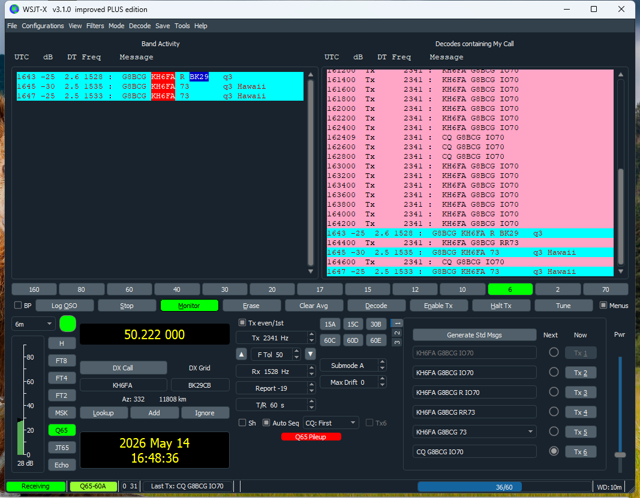Select the Q65 mode button

pyautogui.click(x=62, y=430)
